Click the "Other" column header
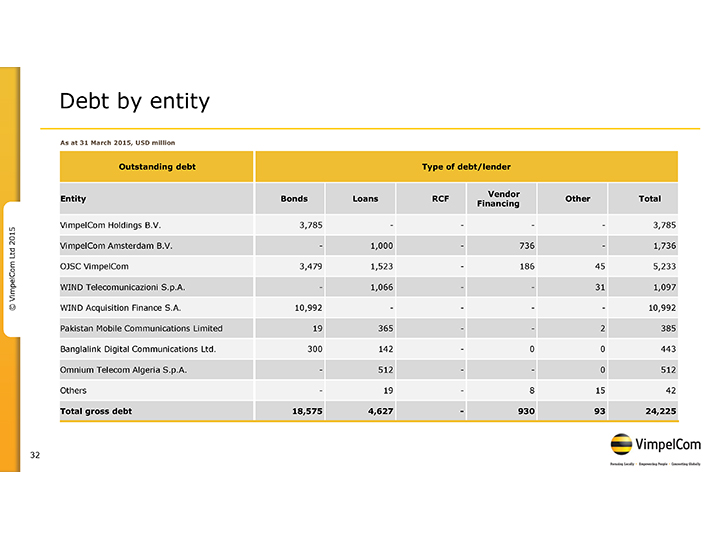This screenshot has height=540, width=720. coord(577,198)
